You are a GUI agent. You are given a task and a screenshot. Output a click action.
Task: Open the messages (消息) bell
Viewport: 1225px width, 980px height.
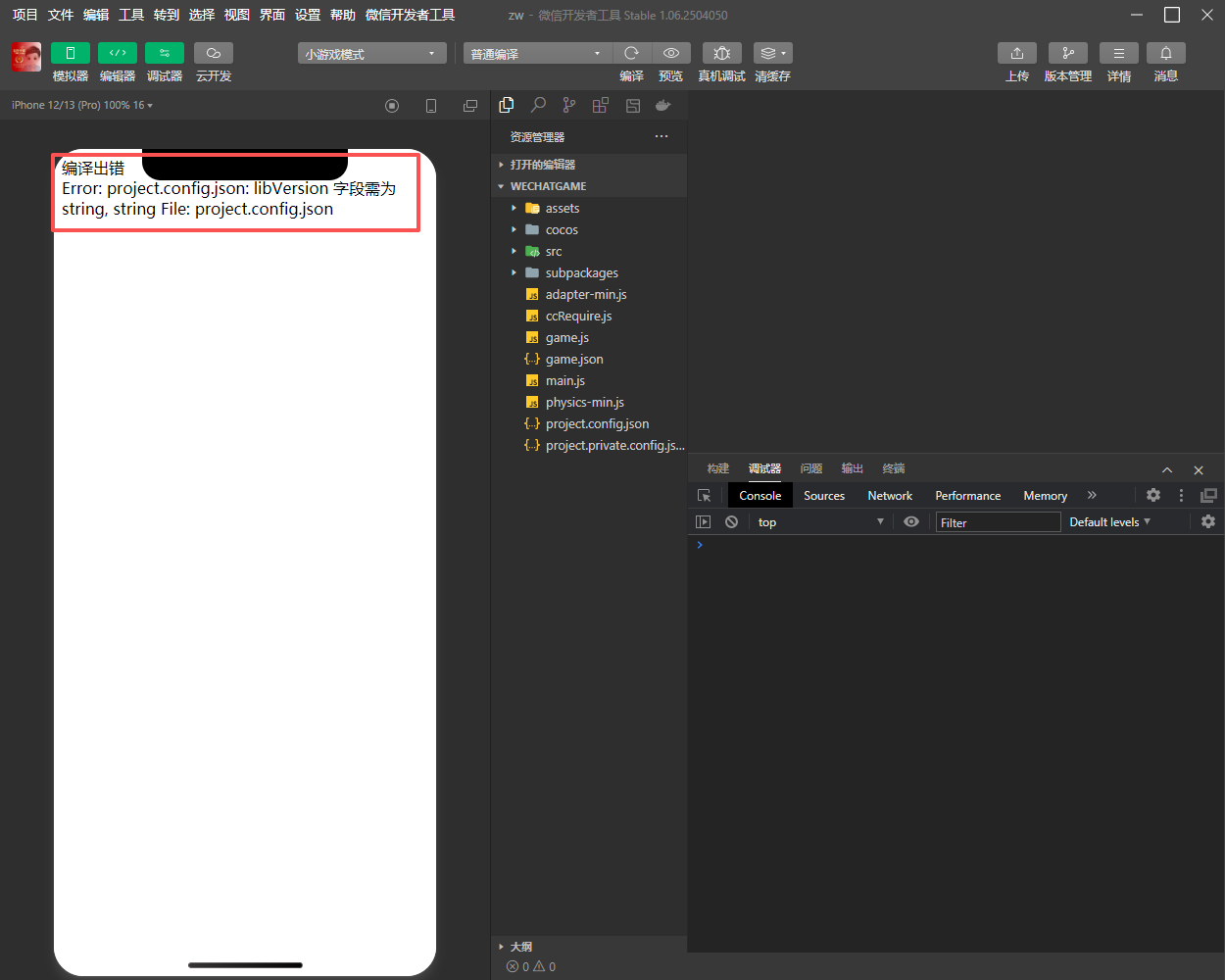pyautogui.click(x=1166, y=53)
